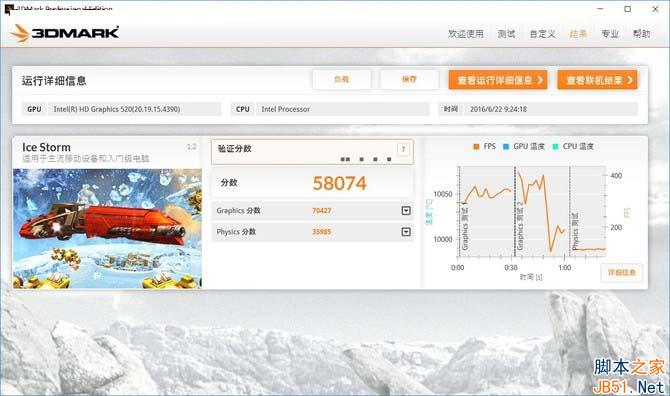The width and height of the screenshot is (670, 396).
Task: Open the 自定义 tab
Action: coord(543,34)
